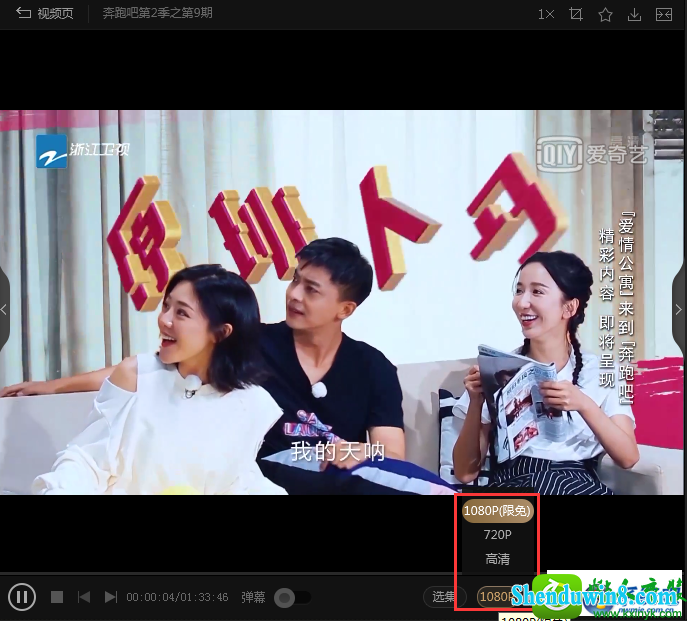Select 720P quality option

coord(497,535)
